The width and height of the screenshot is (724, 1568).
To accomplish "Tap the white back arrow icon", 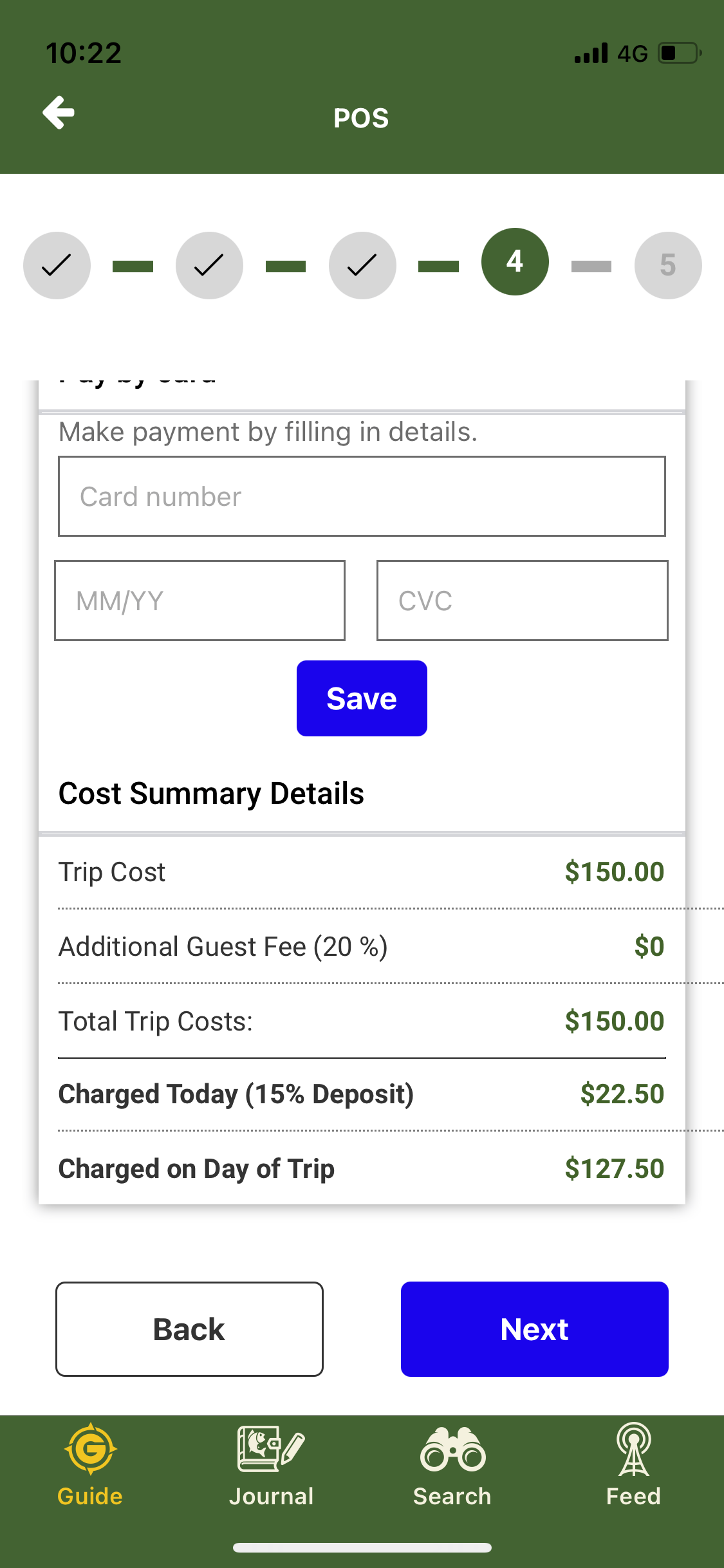I will click(59, 113).
